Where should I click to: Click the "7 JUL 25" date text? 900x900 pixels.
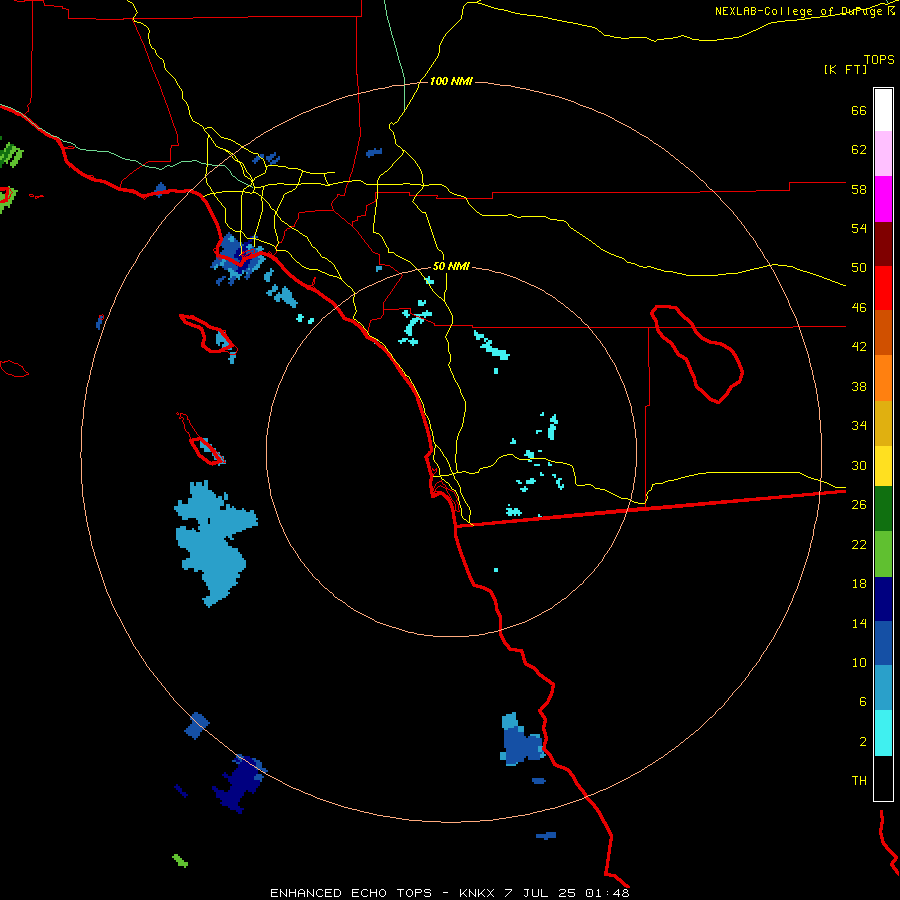[x=540, y=893]
